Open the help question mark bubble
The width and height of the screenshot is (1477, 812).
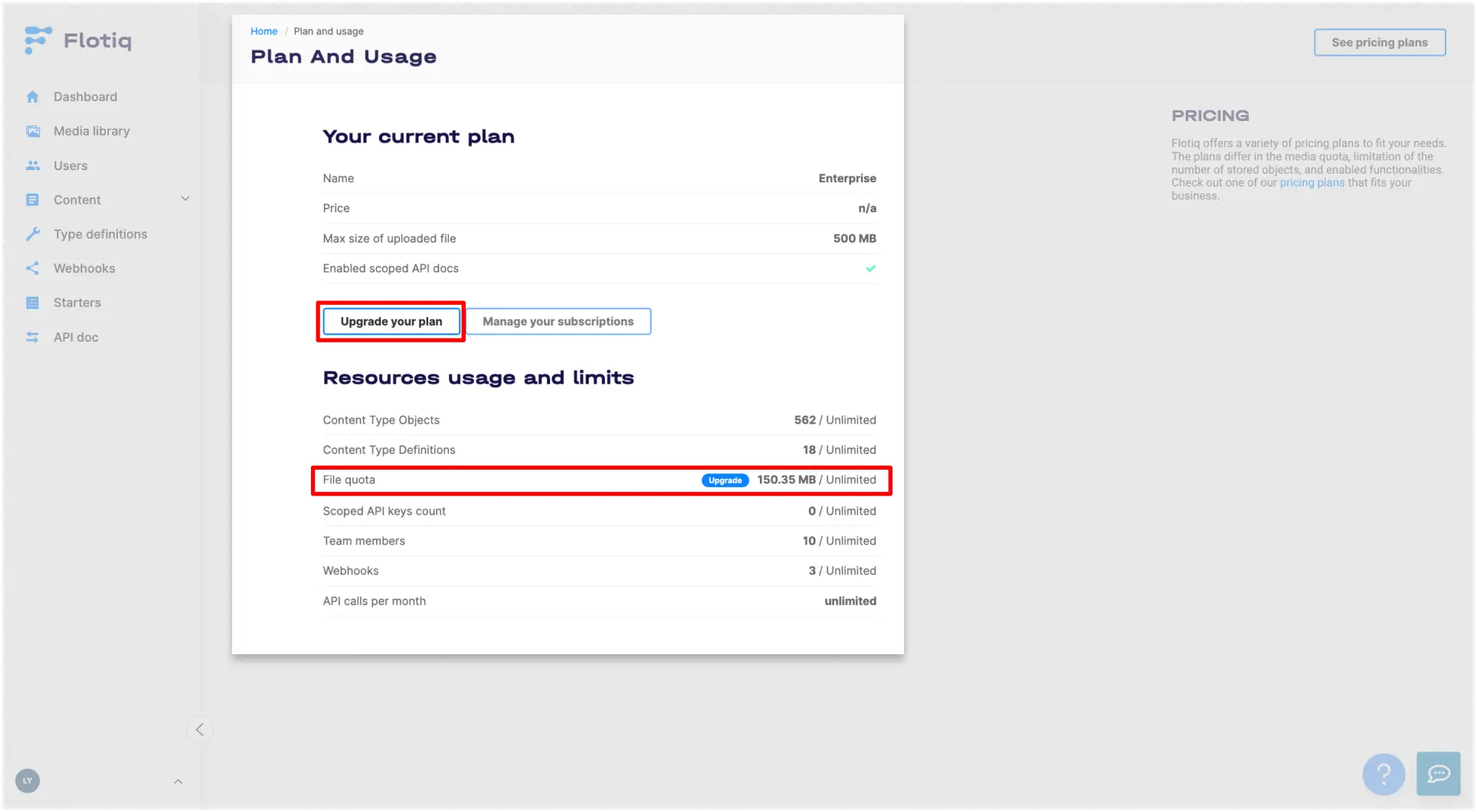click(x=1383, y=774)
